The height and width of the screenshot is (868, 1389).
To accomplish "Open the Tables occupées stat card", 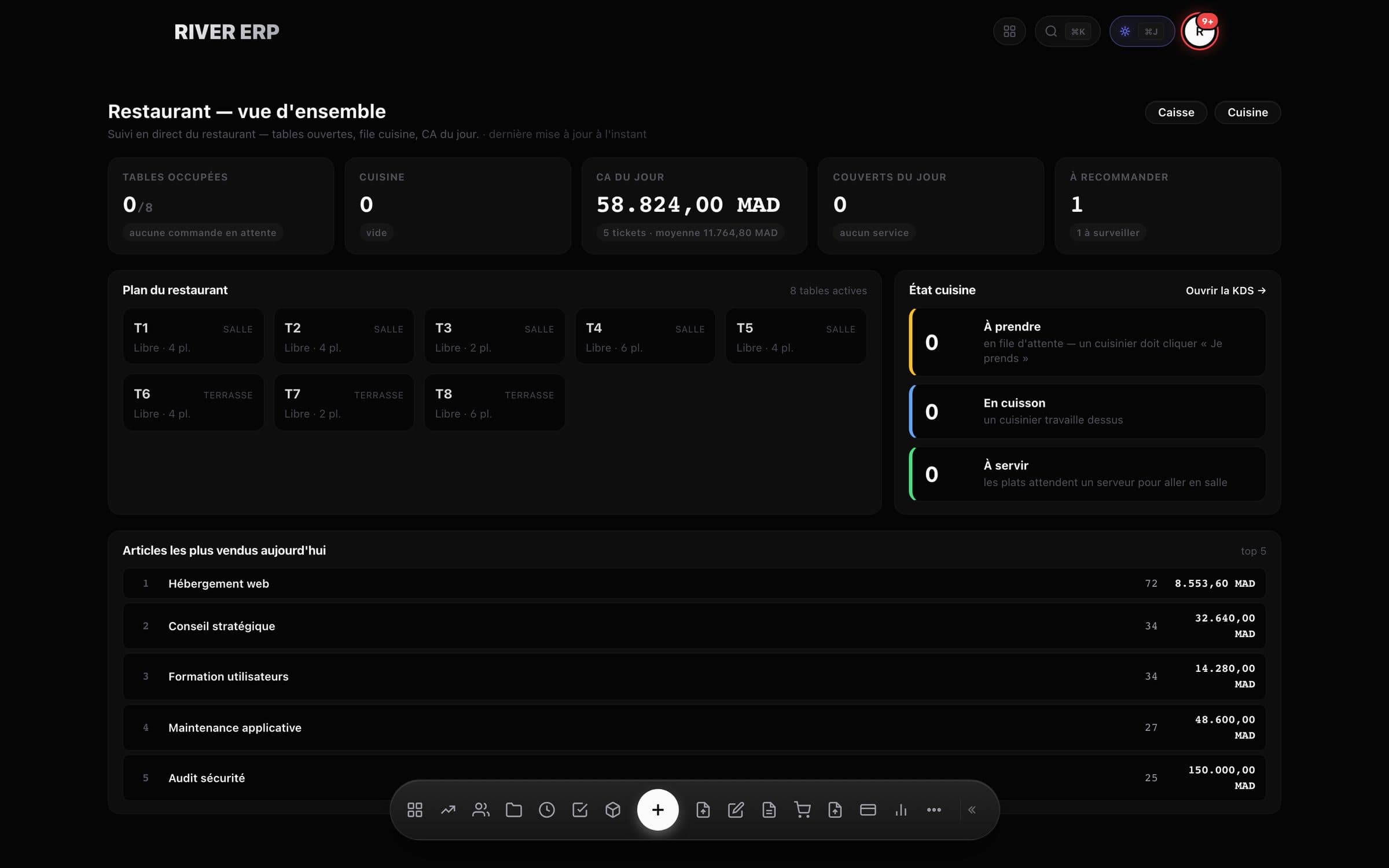I will coord(221,205).
